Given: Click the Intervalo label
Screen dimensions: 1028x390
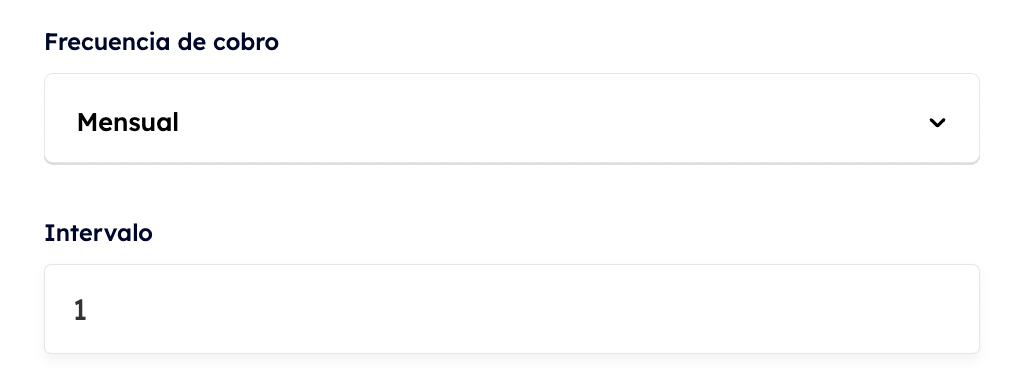Looking at the screenshot, I should point(98,233).
